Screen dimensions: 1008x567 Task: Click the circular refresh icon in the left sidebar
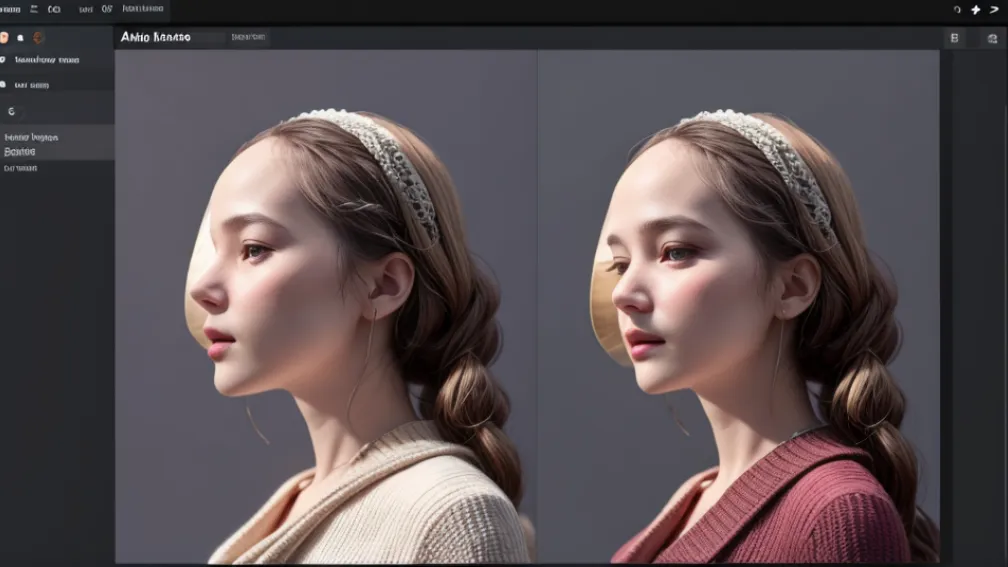[12, 111]
